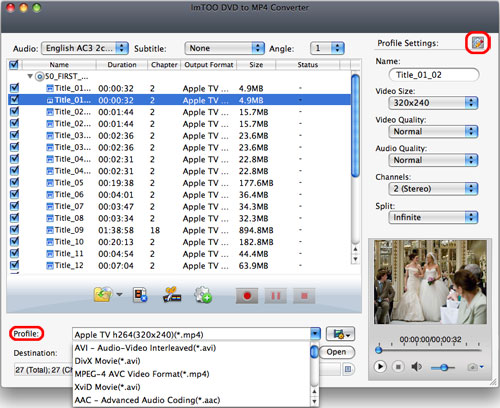Click the DVD disc icon of 50_FIRST
500x408 pixels.
[39, 77]
